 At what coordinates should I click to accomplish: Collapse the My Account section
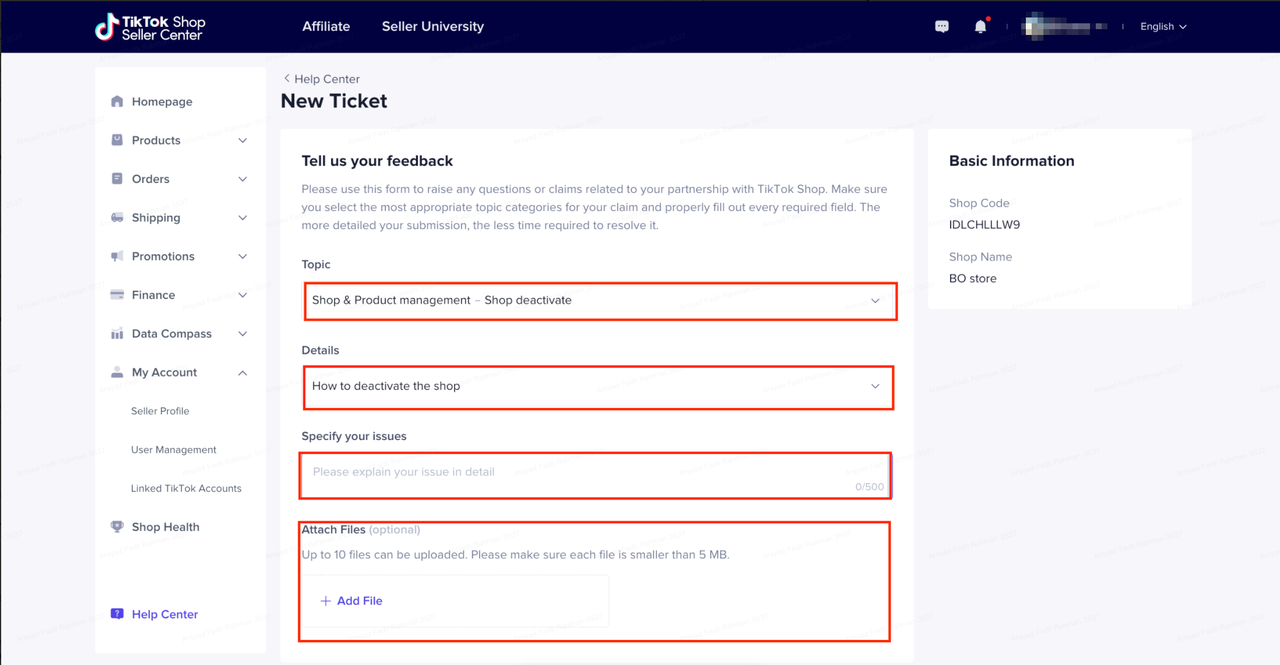(242, 373)
